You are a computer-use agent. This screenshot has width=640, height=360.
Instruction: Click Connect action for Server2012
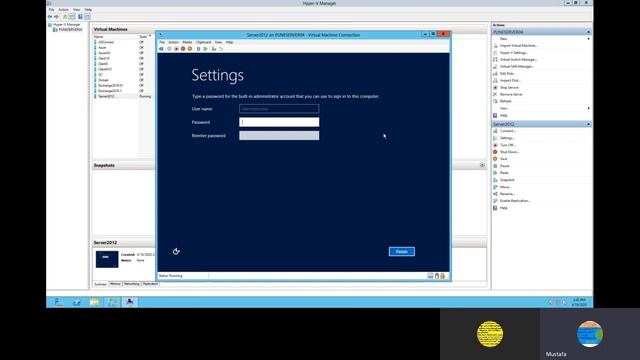(508, 131)
